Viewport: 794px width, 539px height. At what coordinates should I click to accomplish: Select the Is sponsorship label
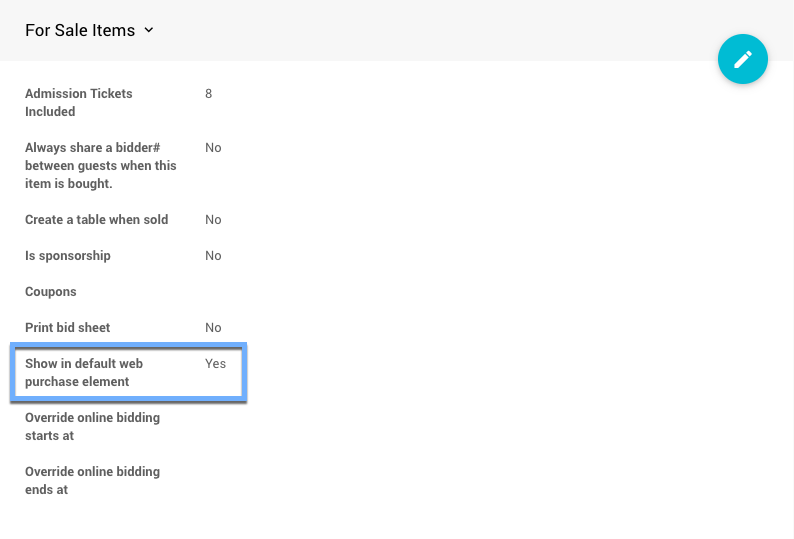coord(68,256)
